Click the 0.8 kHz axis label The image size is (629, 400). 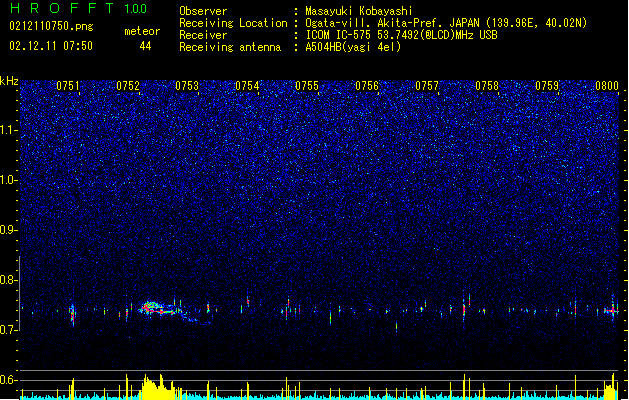pos(9,280)
